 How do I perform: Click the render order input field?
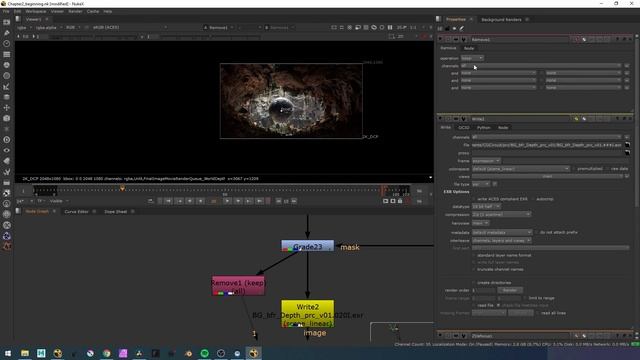[484, 290]
